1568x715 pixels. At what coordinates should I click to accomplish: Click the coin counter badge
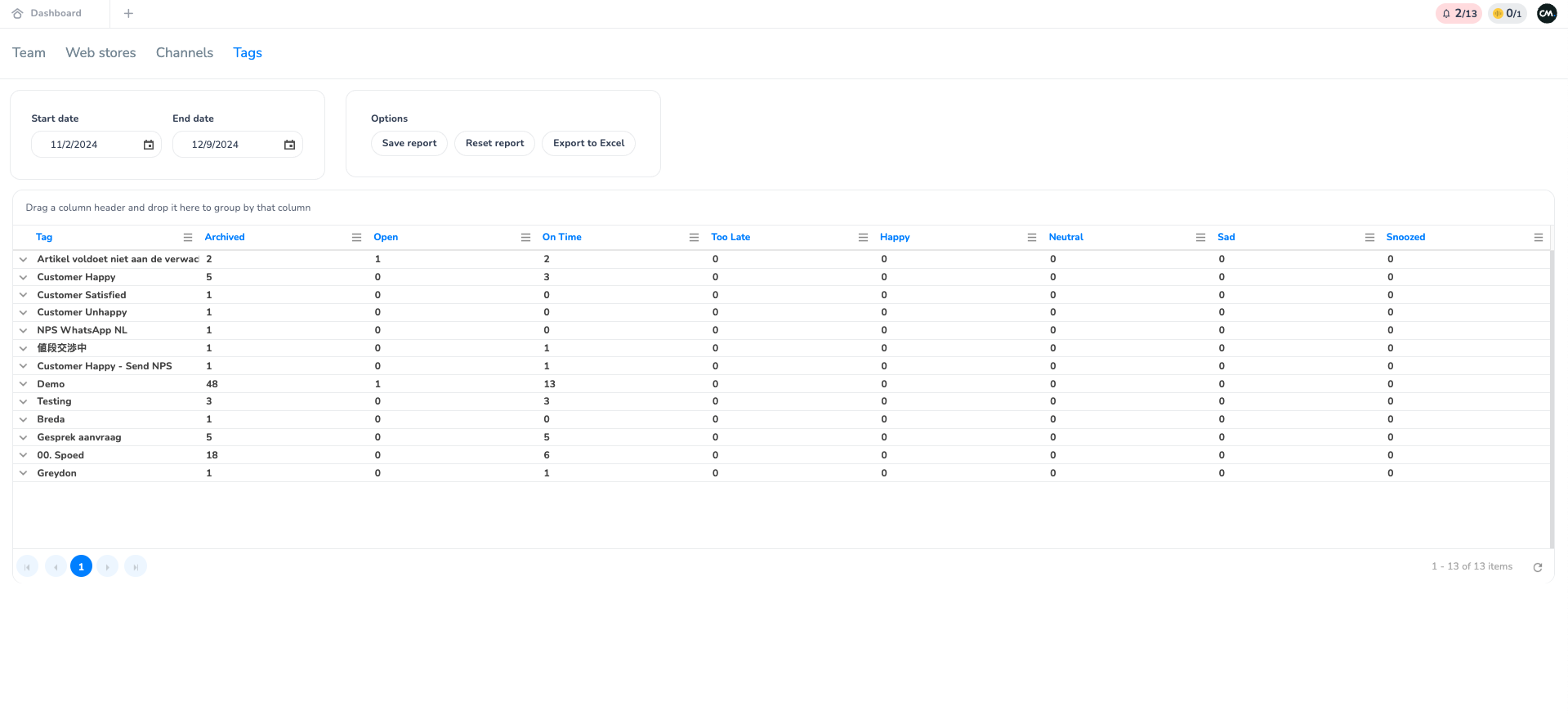click(x=1507, y=14)
